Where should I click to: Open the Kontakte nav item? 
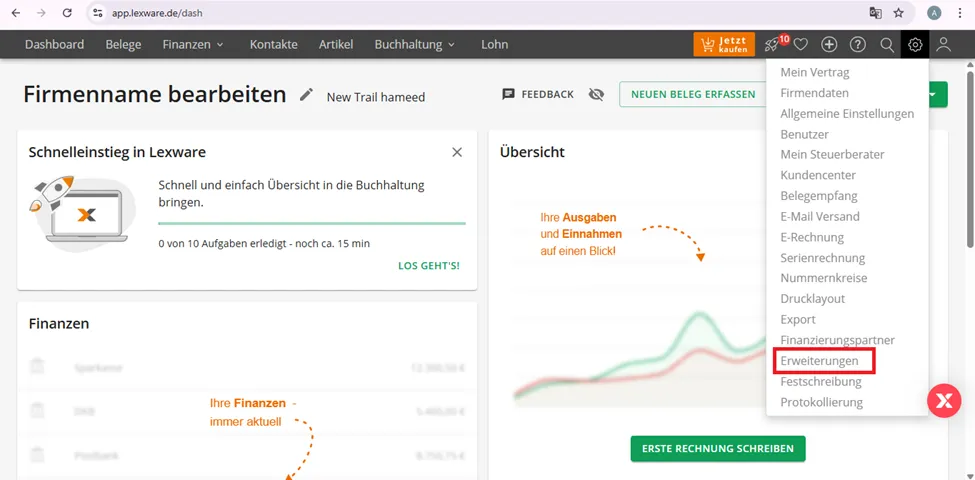click(x=274, y=45)
